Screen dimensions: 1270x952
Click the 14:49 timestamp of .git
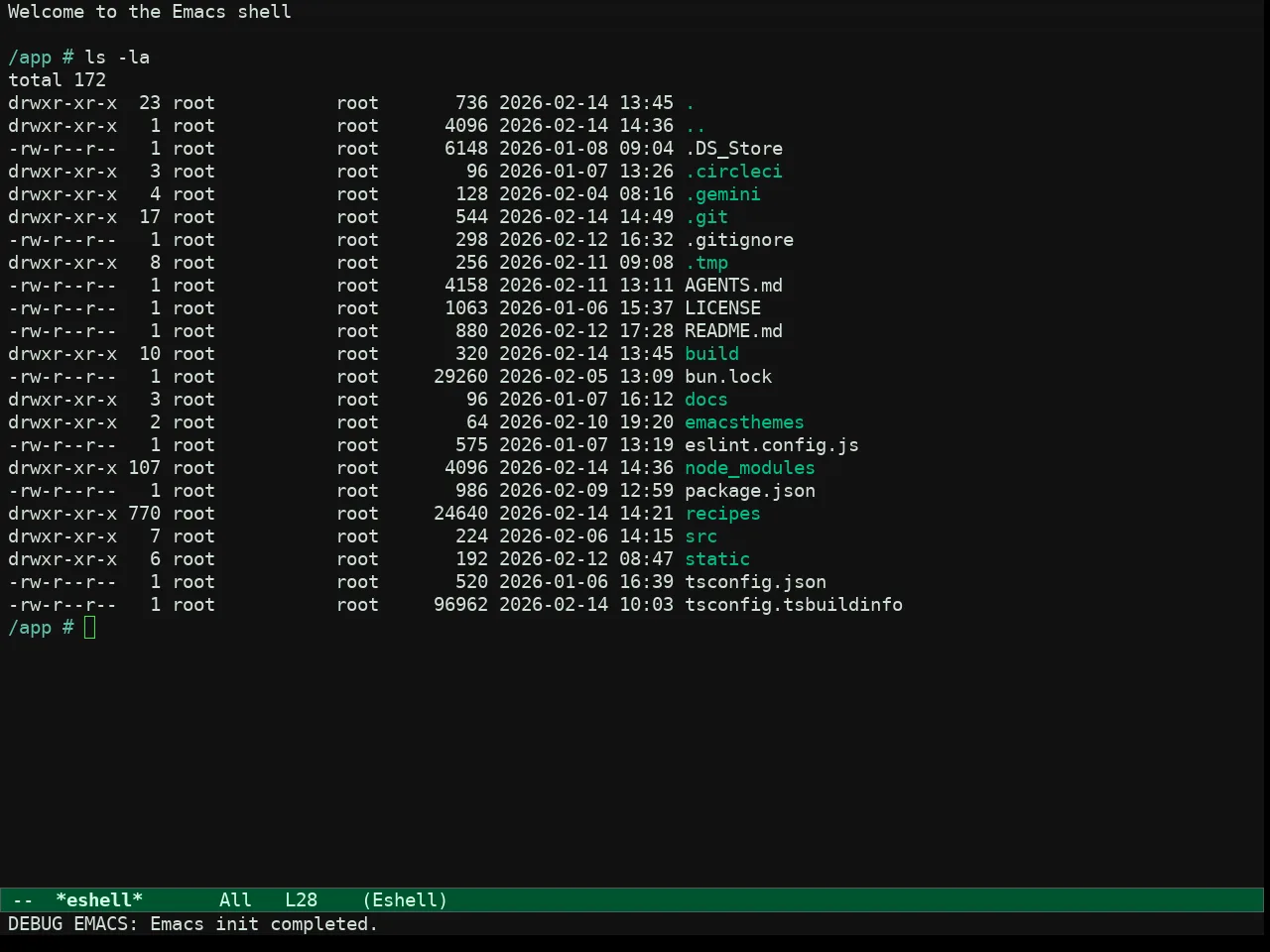[646, 217]
